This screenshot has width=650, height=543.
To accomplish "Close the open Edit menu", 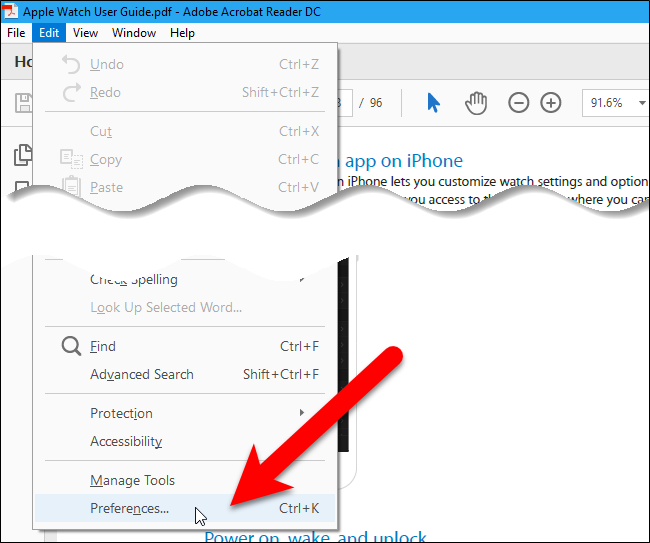I will [x=49, y=33].
